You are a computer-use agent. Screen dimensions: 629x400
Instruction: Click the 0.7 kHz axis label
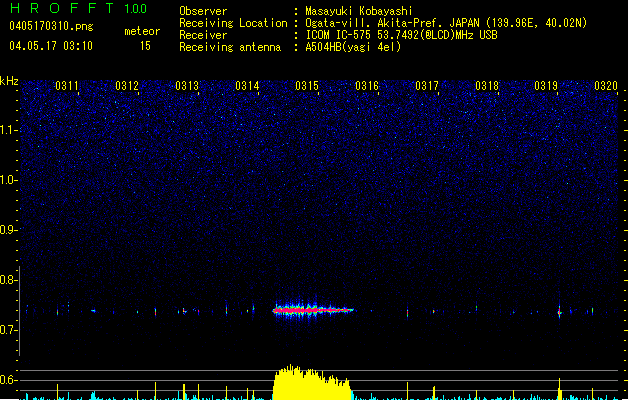click(x=8, y=330)
